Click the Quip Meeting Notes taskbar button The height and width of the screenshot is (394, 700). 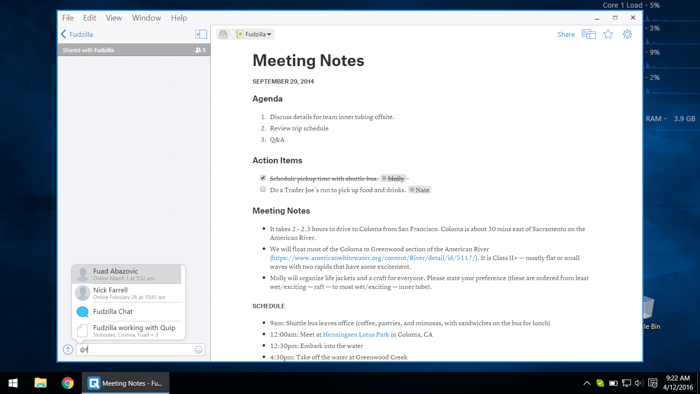pyautogui.click(x=125, y=383)
